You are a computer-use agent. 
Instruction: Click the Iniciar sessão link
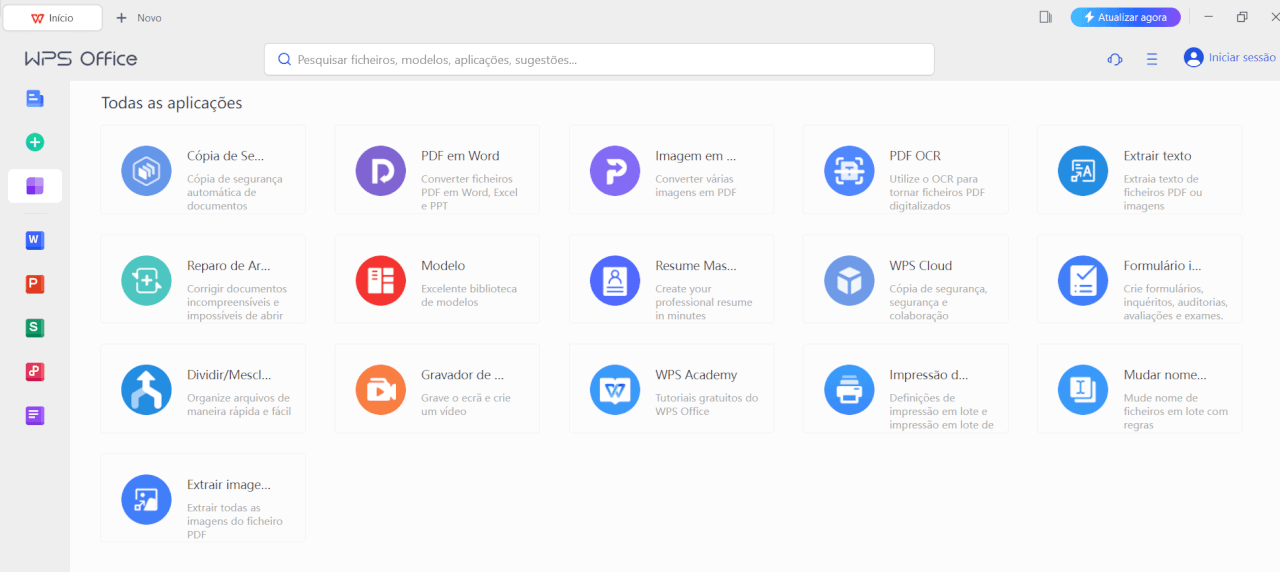click(1242, 58)
